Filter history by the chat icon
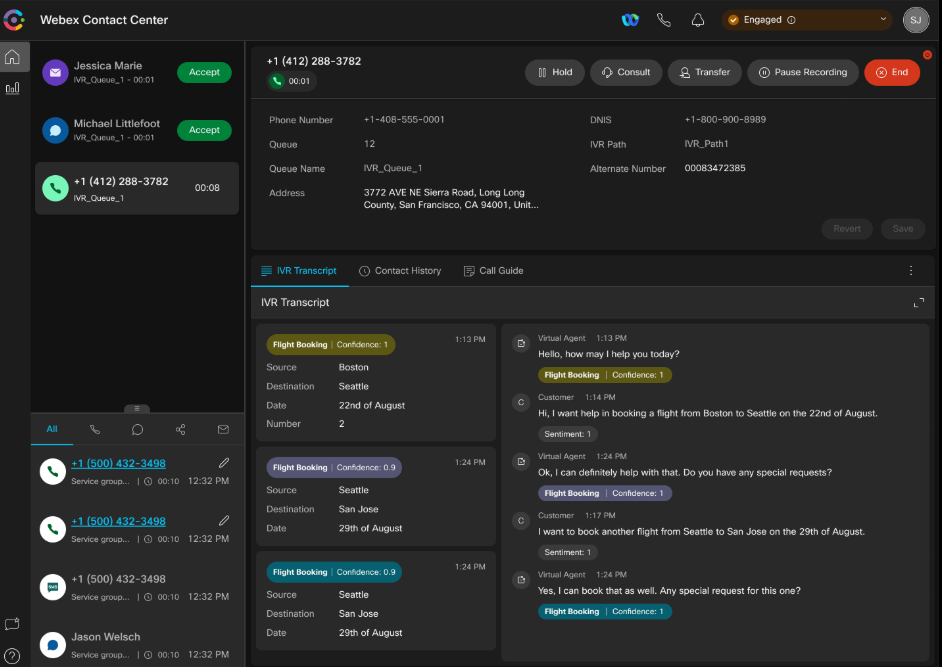The height and width of the screenshot is (667, 942). pyautogui.click(x=138, y=429)
